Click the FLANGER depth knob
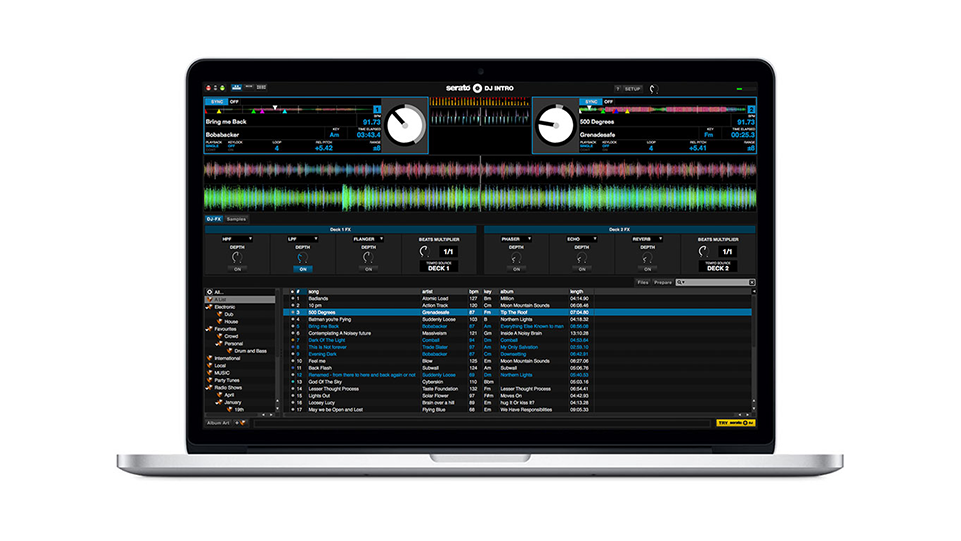 pyautogui.click(x=368, y=258)
